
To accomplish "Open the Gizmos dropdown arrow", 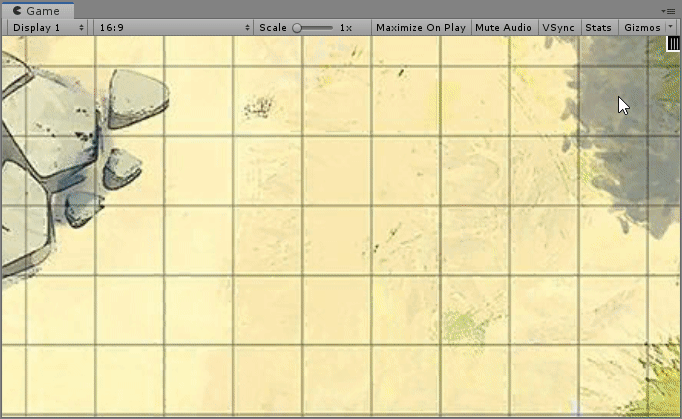I will tap(671, 27).
